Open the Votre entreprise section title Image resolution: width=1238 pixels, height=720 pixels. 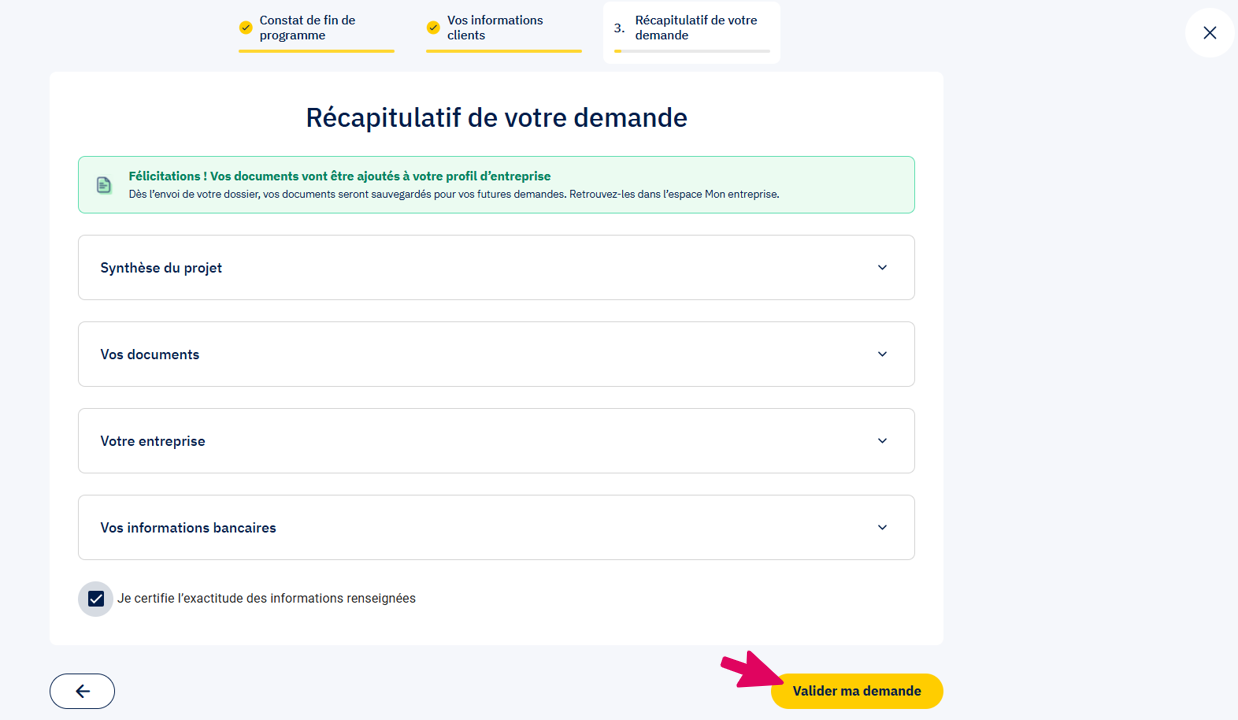click(153, 441)
